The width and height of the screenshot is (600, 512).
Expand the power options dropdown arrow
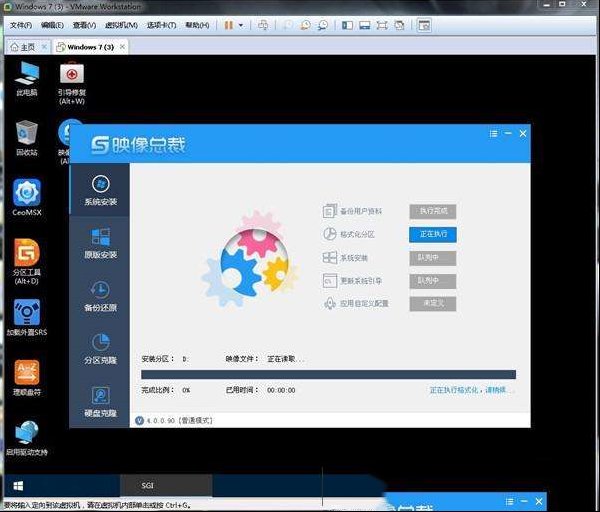click(x=241, y=26)
